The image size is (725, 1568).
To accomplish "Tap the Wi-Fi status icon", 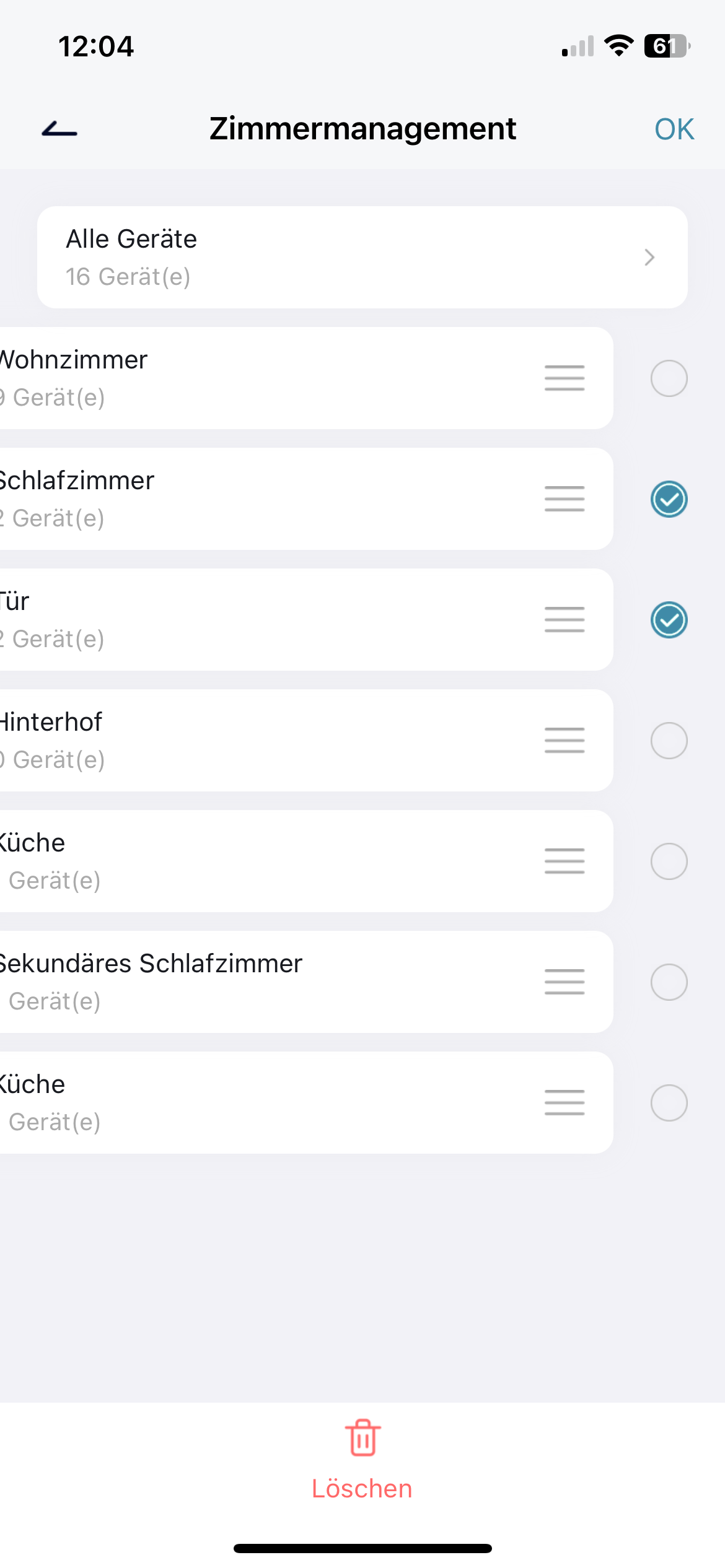I will (618, 46).
